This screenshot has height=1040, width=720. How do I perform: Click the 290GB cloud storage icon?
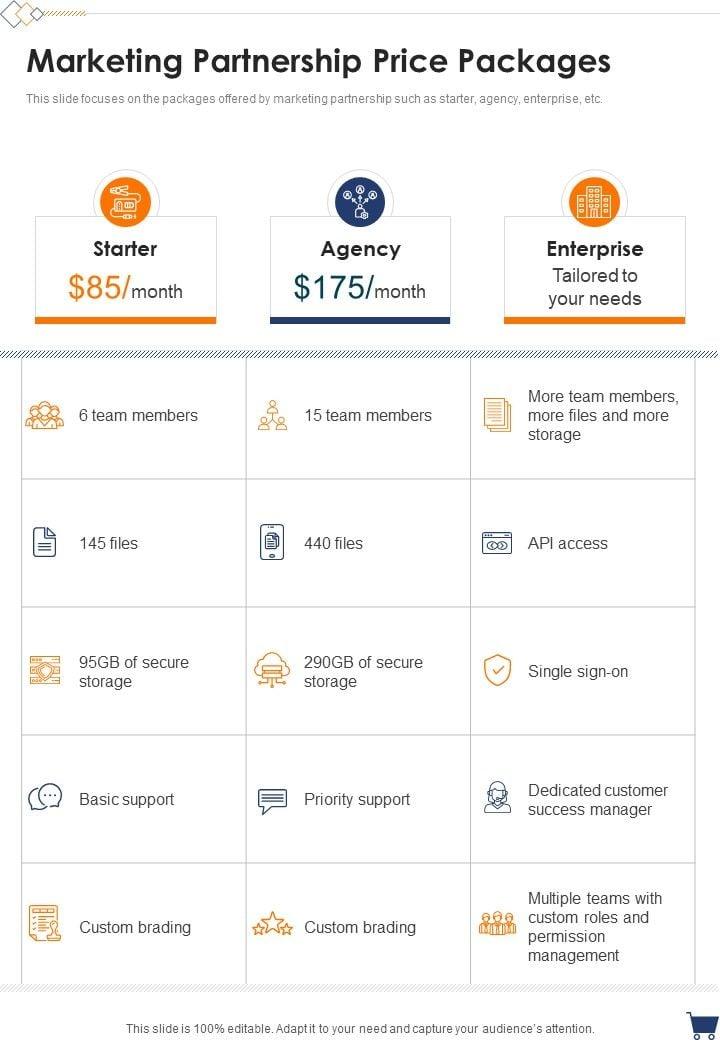(x=272, y=670)
